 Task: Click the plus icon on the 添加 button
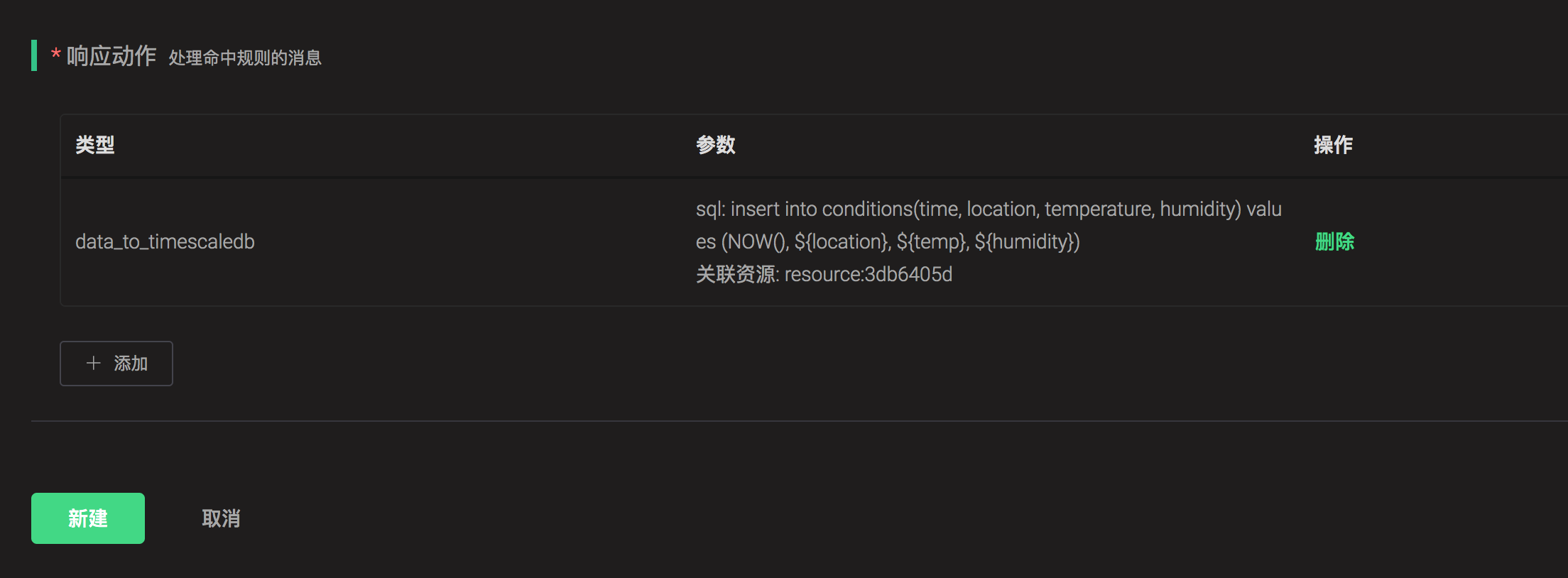tap(93, 364)
